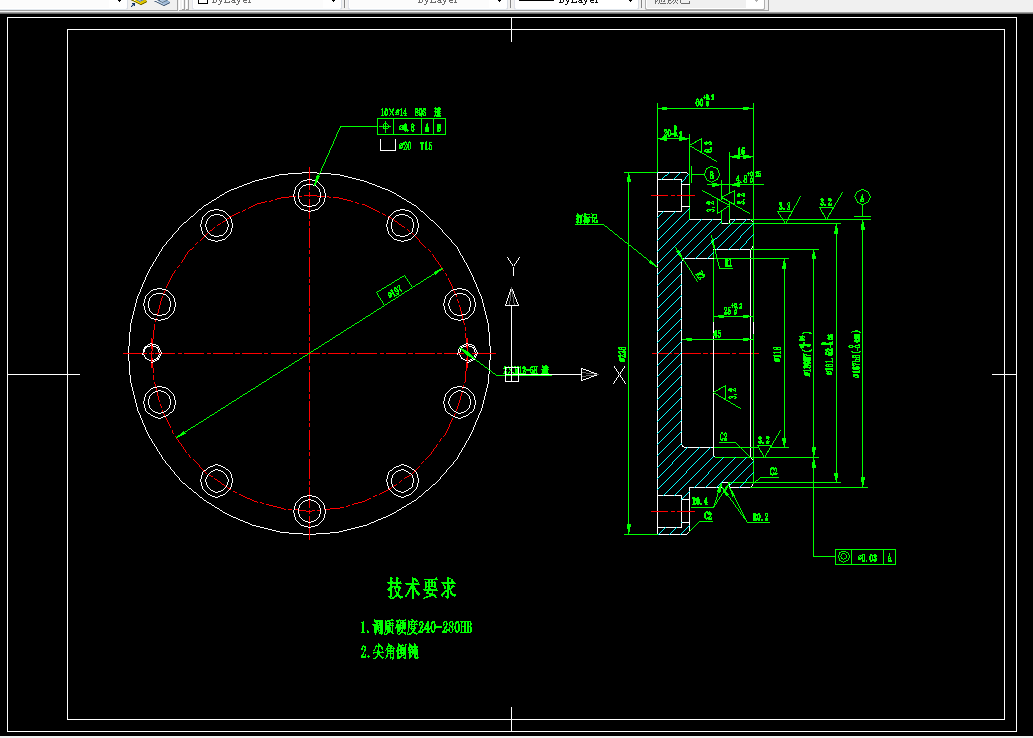Select the 打标记 leader label
The height and width of the screenshot is (738, 1033).
click(586, 220)
